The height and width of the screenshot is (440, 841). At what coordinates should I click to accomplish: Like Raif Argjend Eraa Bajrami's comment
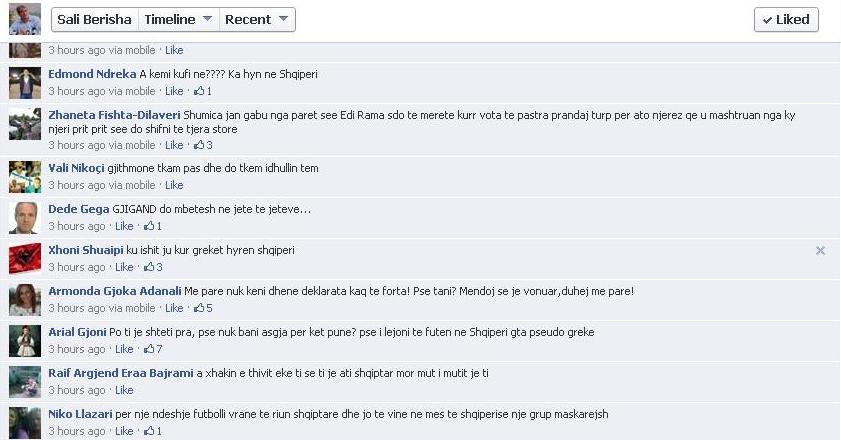tap(124, 390)
